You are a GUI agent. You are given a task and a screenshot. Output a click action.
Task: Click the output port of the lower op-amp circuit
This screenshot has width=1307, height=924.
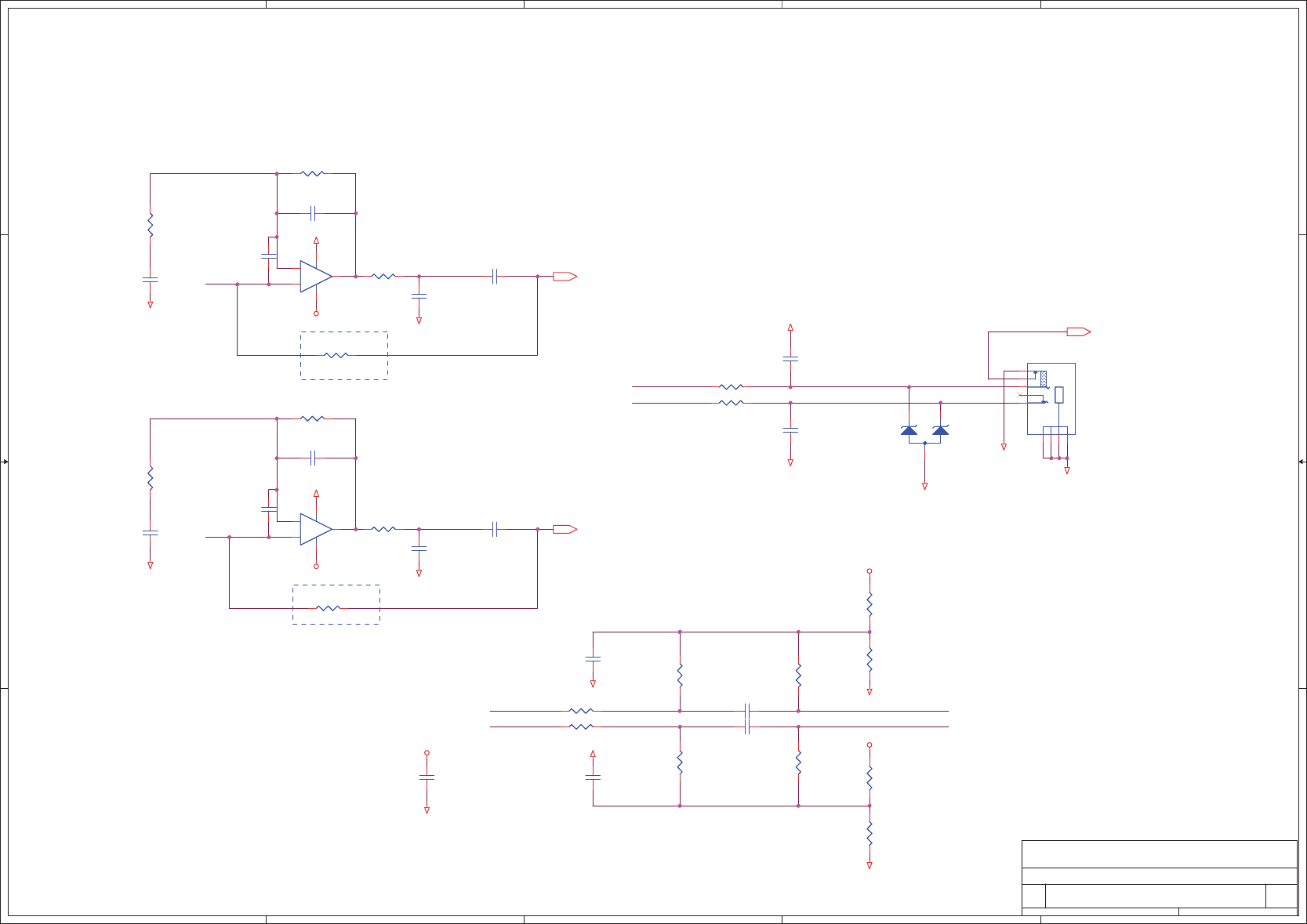pos(565,530)
